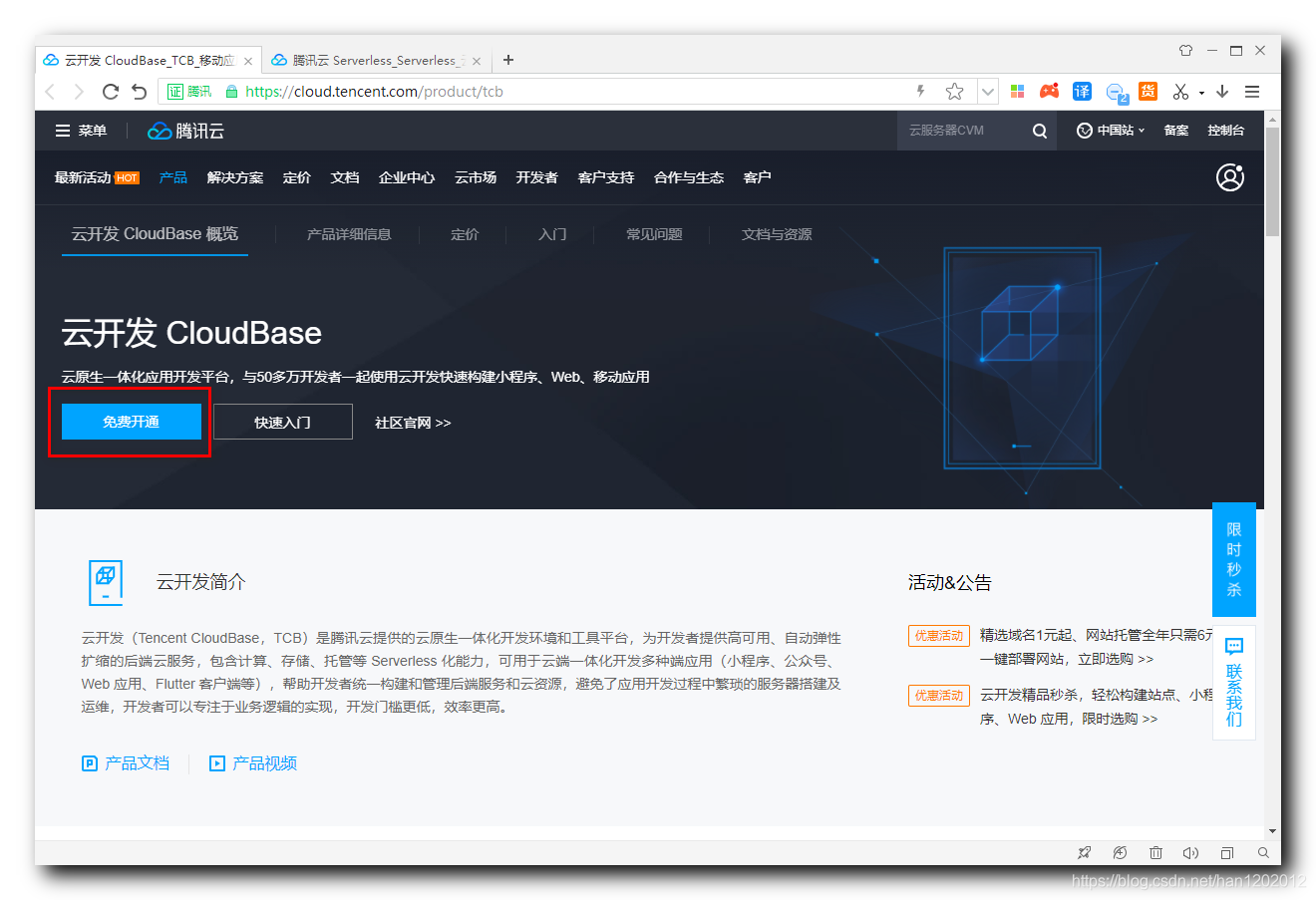Viewport: 1316px width, 900px height.
Task: Click the speaker sound icon in status bar
Action: 1190,852
